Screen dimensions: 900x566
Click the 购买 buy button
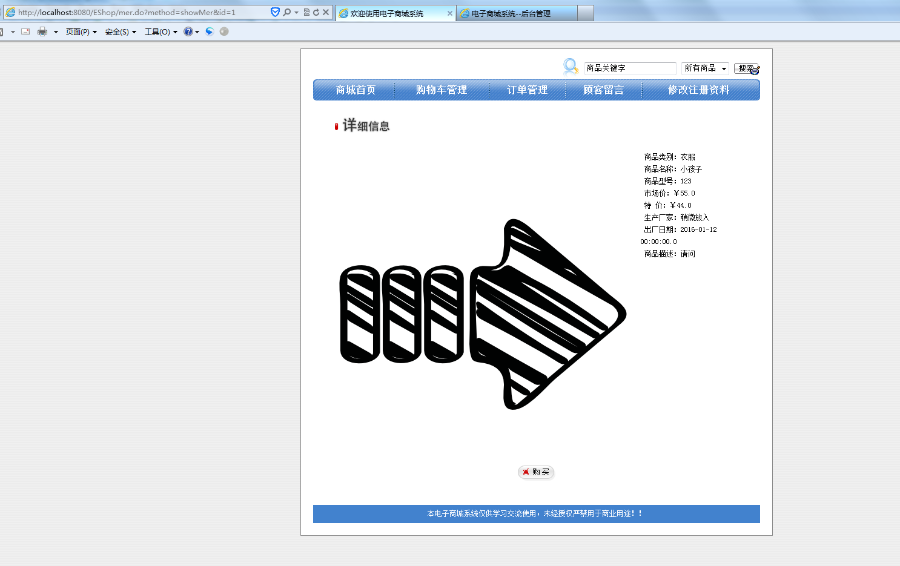[536, 472]
